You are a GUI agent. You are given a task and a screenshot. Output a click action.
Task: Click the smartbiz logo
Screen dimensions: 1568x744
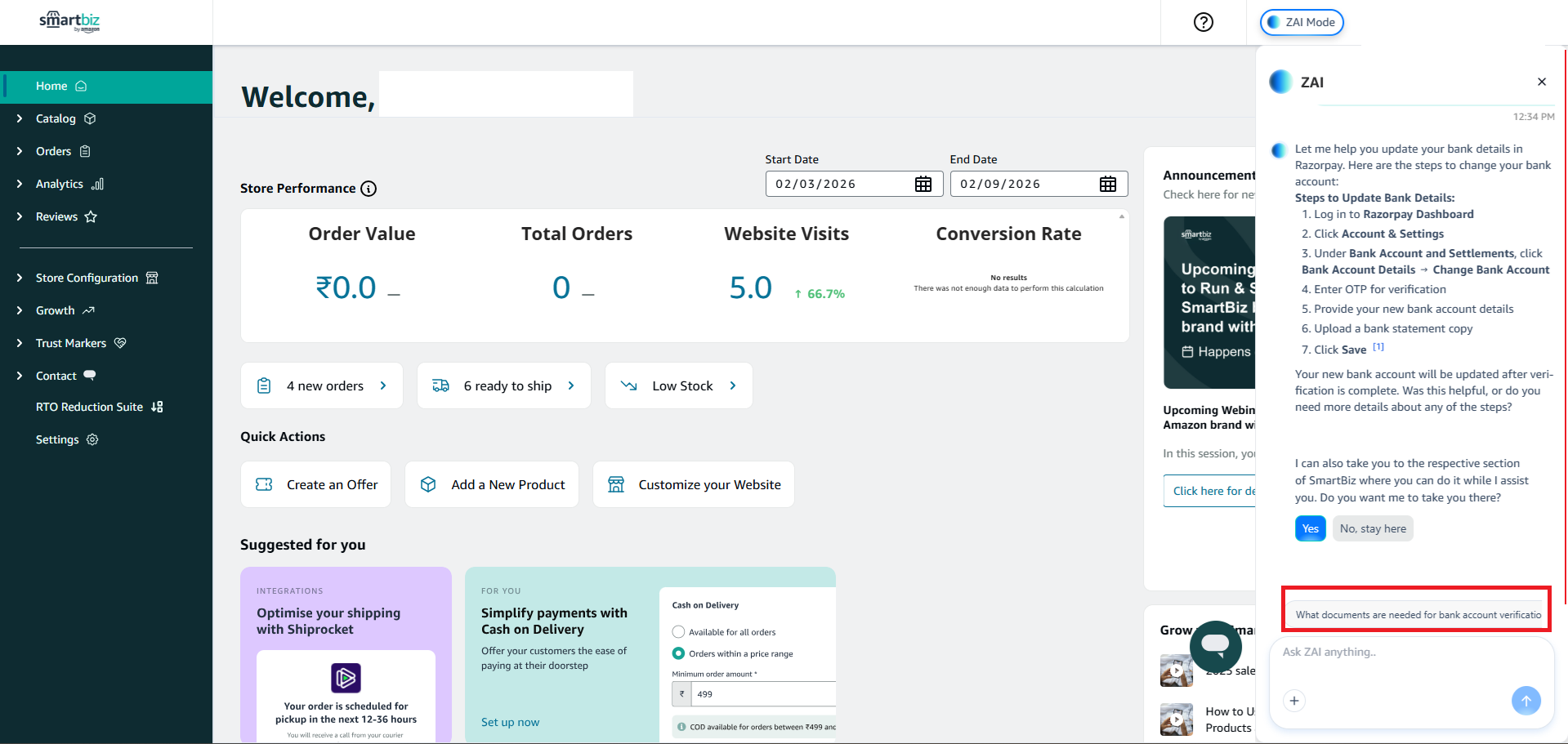click(x=69, y=22)
